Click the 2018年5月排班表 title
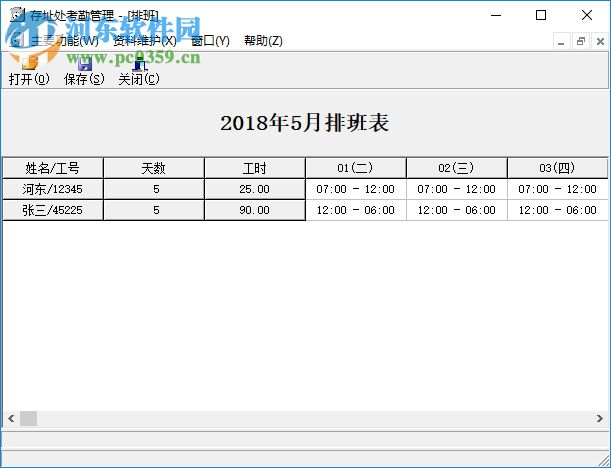 click(x=305, y=123)
